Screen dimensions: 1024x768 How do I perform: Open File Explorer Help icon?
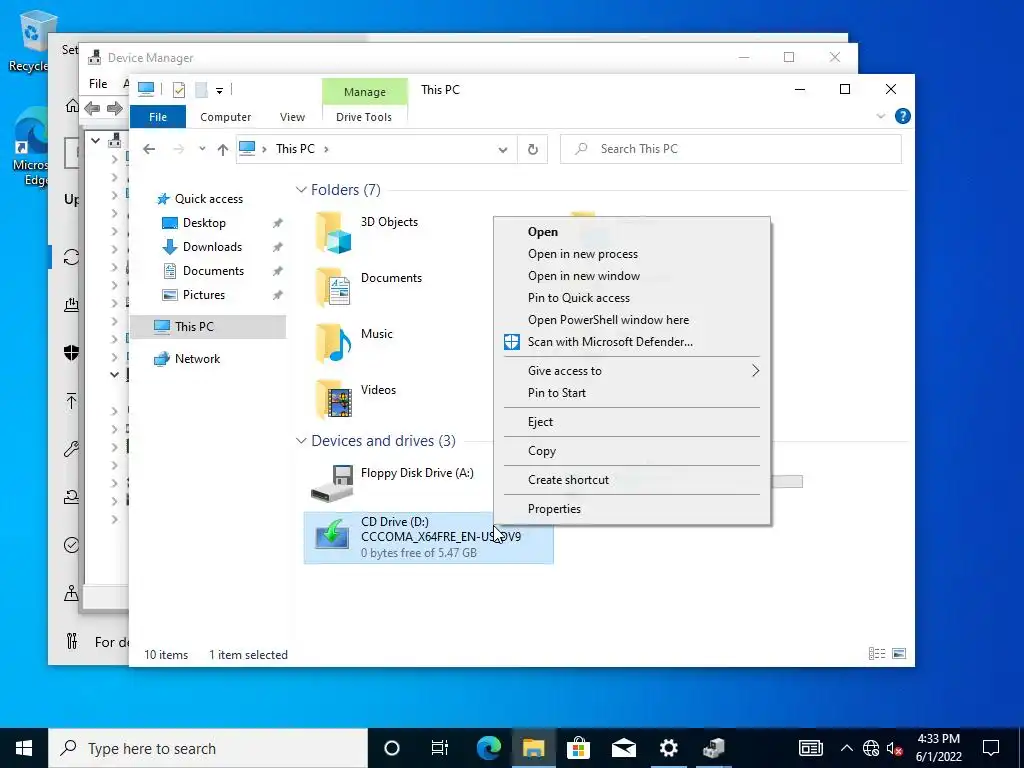pos(903,116)
